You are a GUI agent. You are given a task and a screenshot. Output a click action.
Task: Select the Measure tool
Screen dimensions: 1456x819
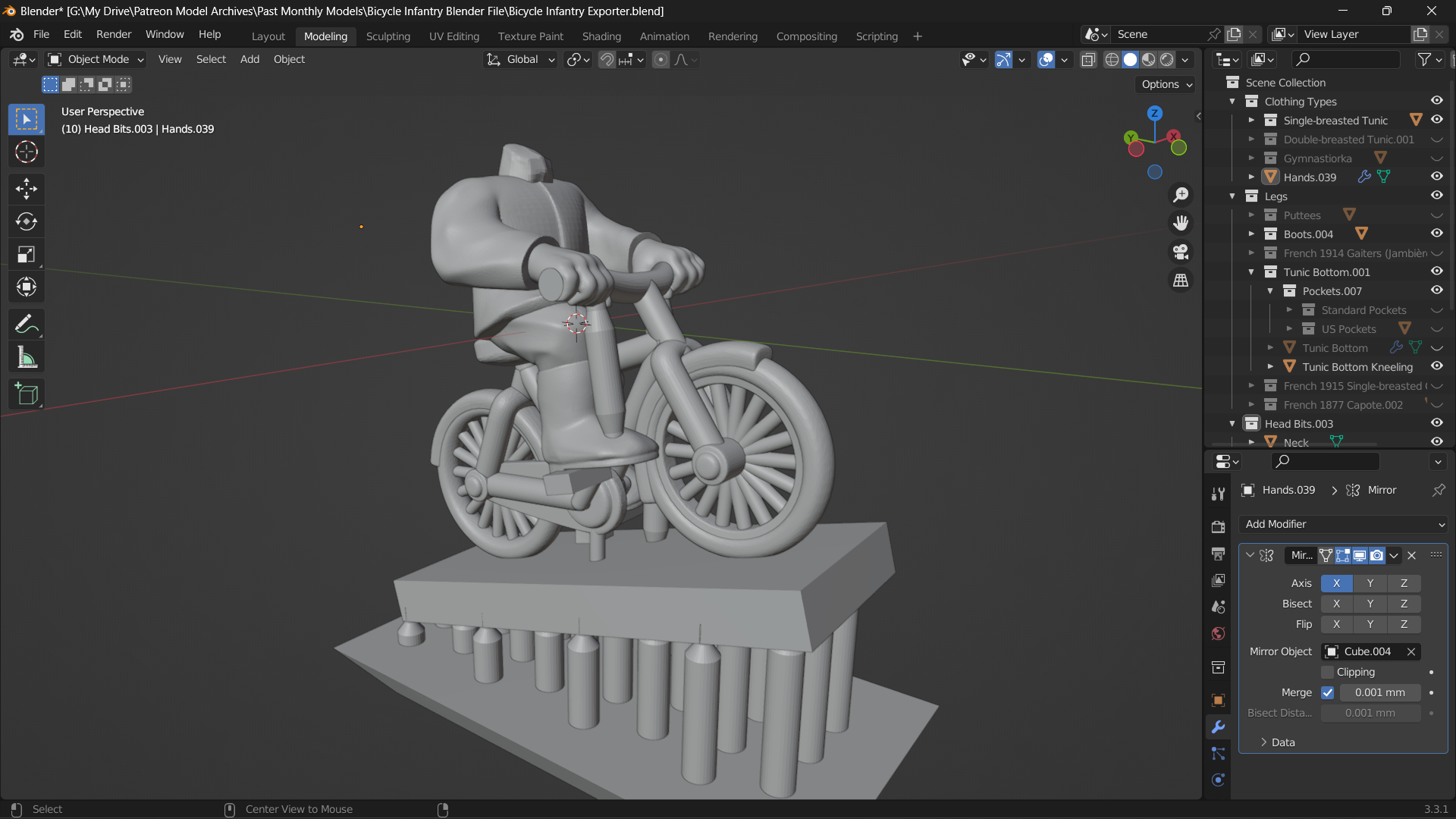point(26,356)
